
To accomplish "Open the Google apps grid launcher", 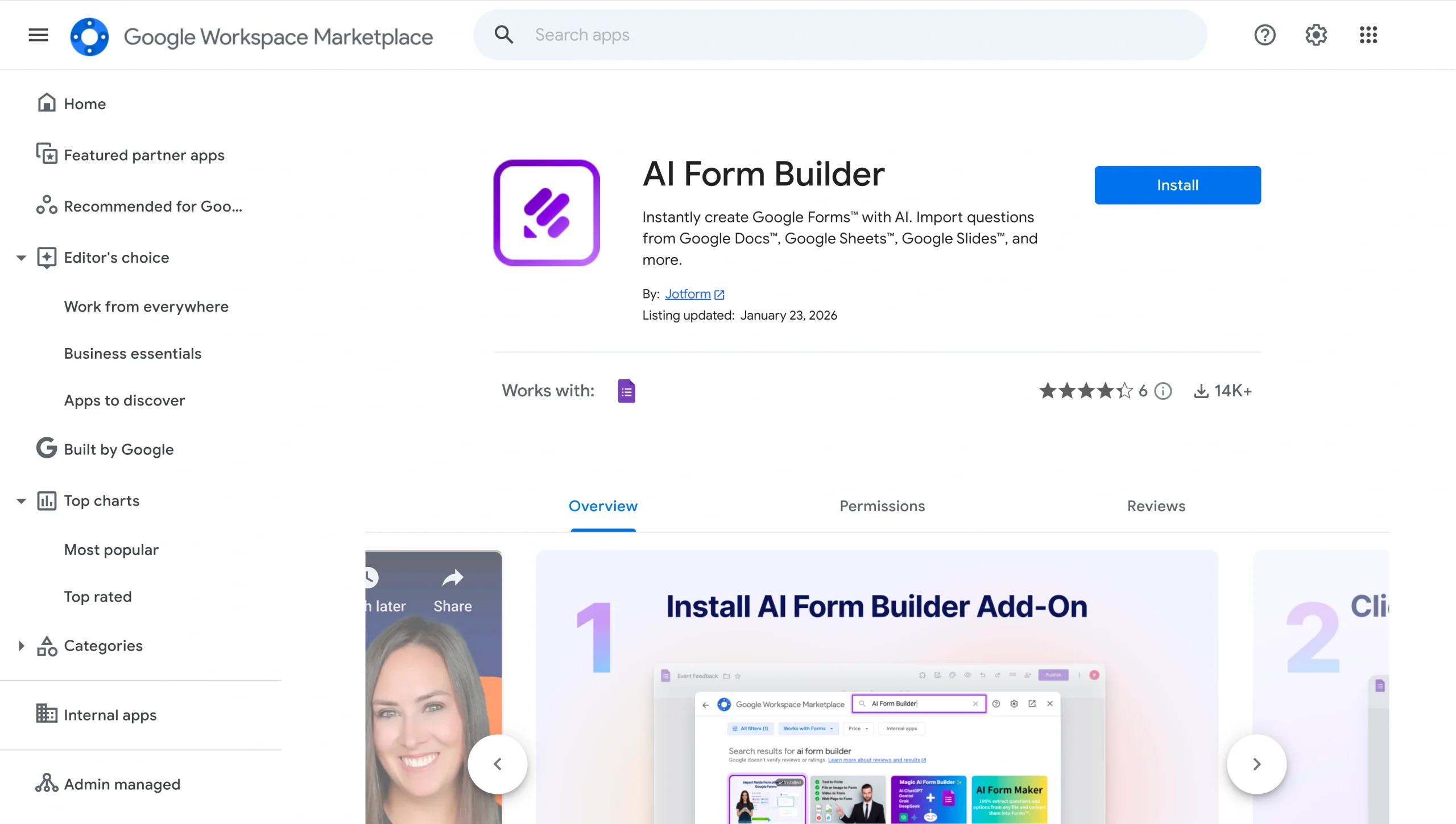I will tap(1368, 35).
